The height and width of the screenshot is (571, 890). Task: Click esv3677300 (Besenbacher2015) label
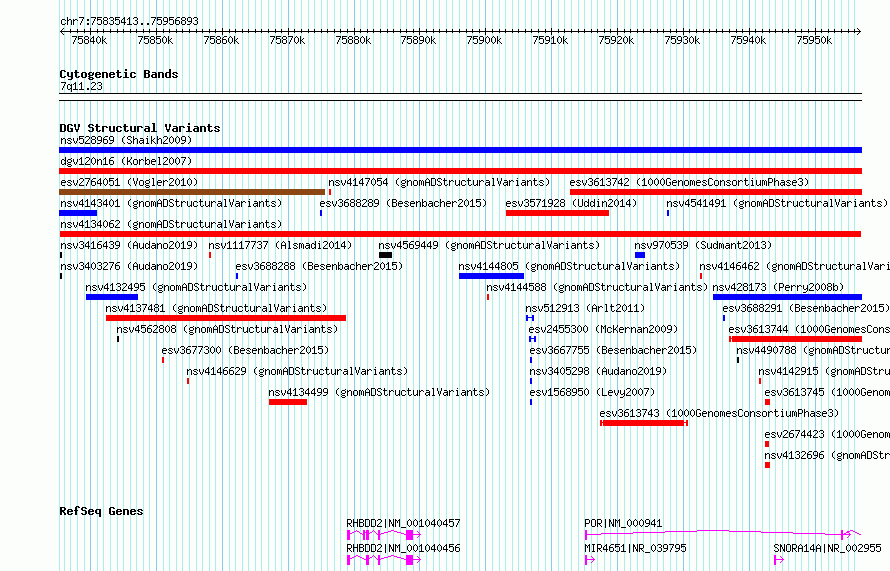(245, 350)
